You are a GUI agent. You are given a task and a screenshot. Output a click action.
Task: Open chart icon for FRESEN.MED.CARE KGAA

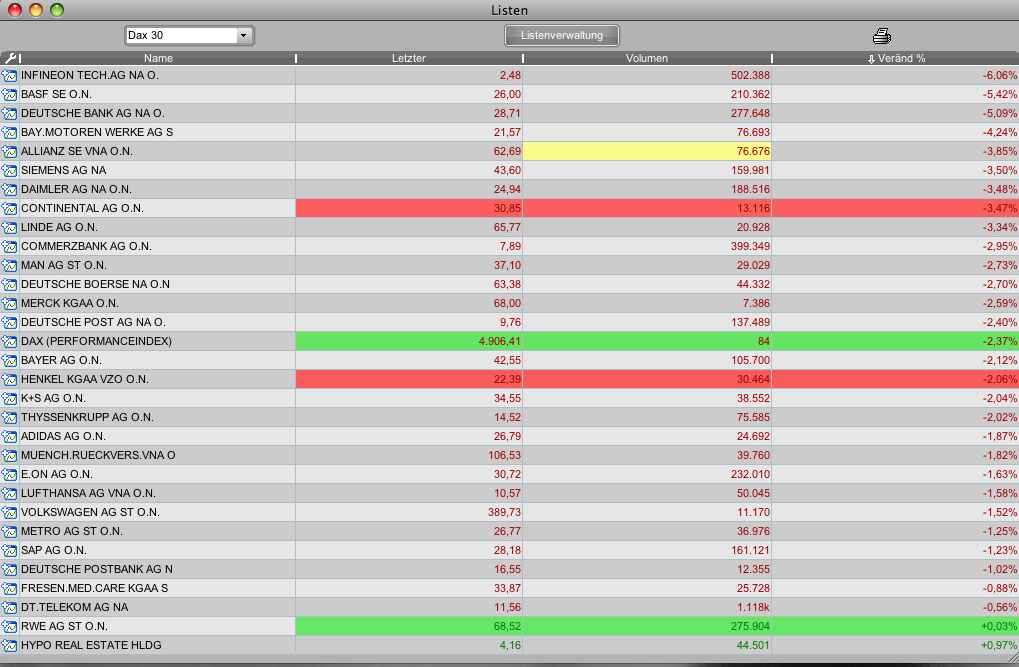pos(10,588)
